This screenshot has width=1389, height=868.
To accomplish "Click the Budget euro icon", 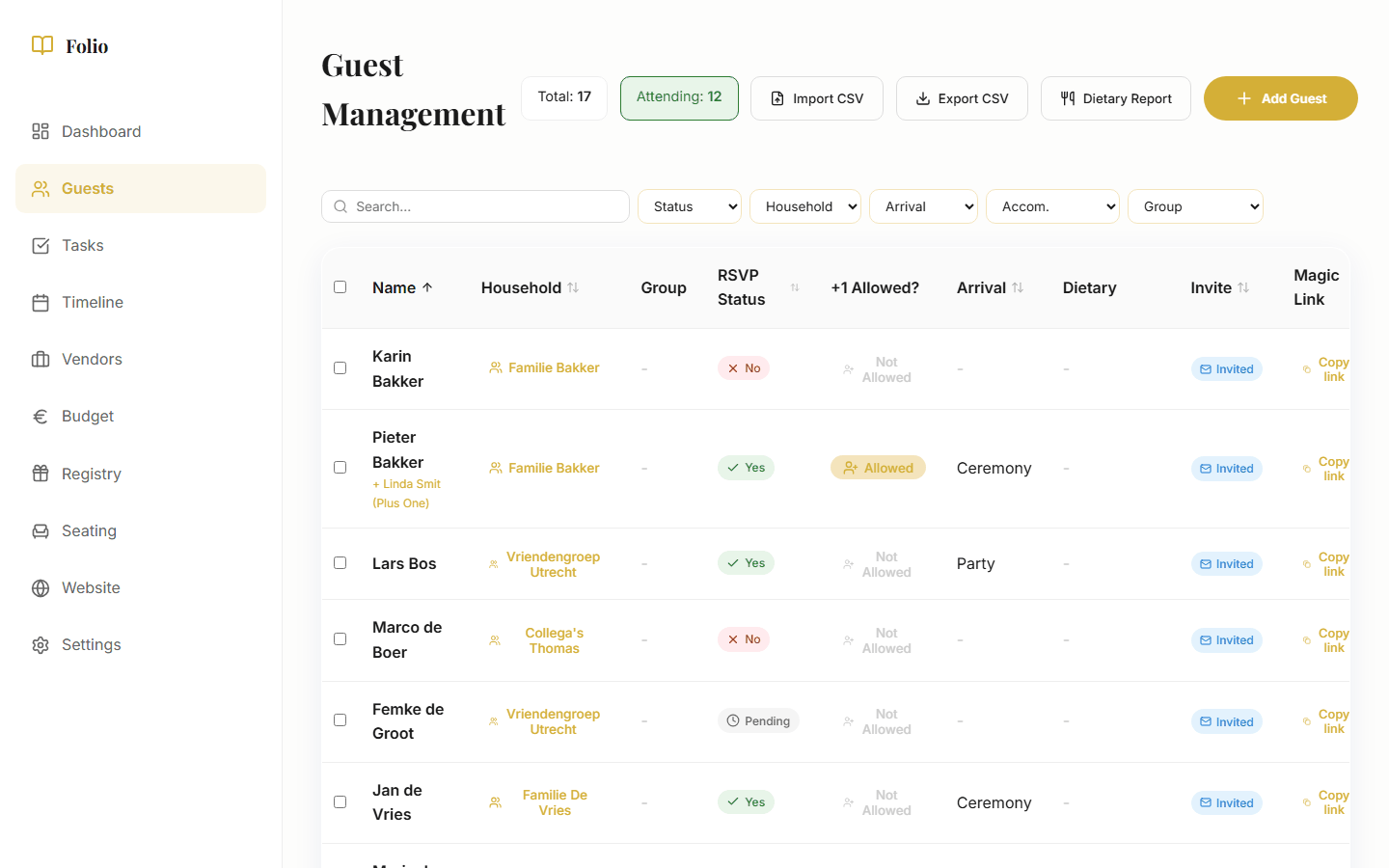I will point(41,417).
